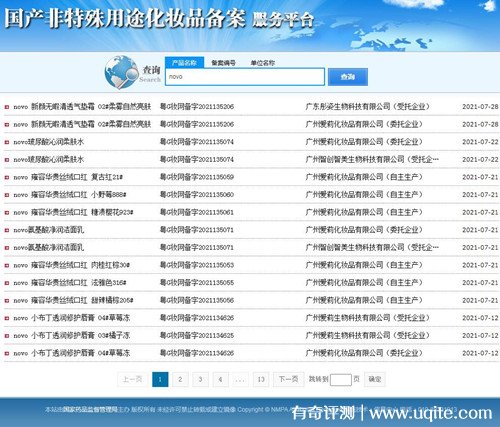
Task: Click red bullet beside 03#橘子冻 lip balm row
Action: coord(7,336)
